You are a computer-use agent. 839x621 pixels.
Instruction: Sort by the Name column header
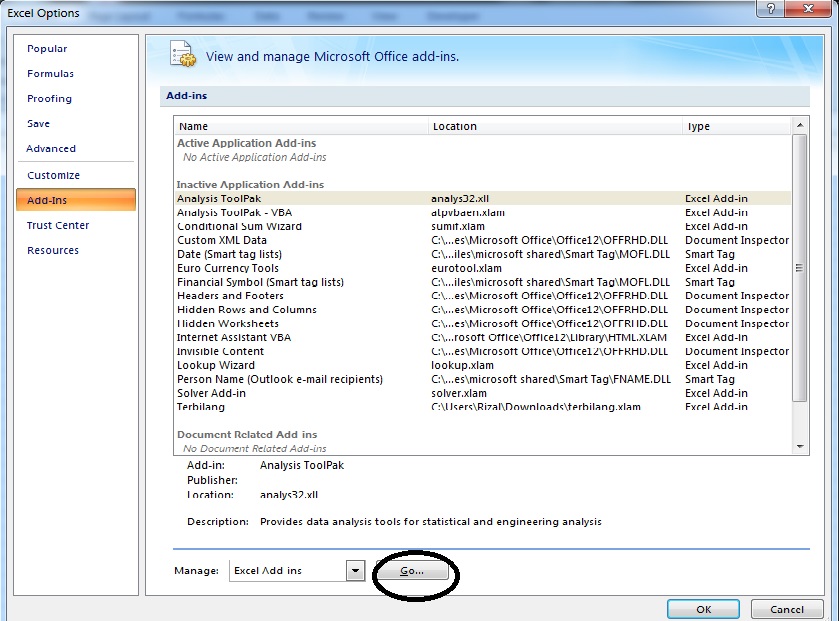(302, 126)
